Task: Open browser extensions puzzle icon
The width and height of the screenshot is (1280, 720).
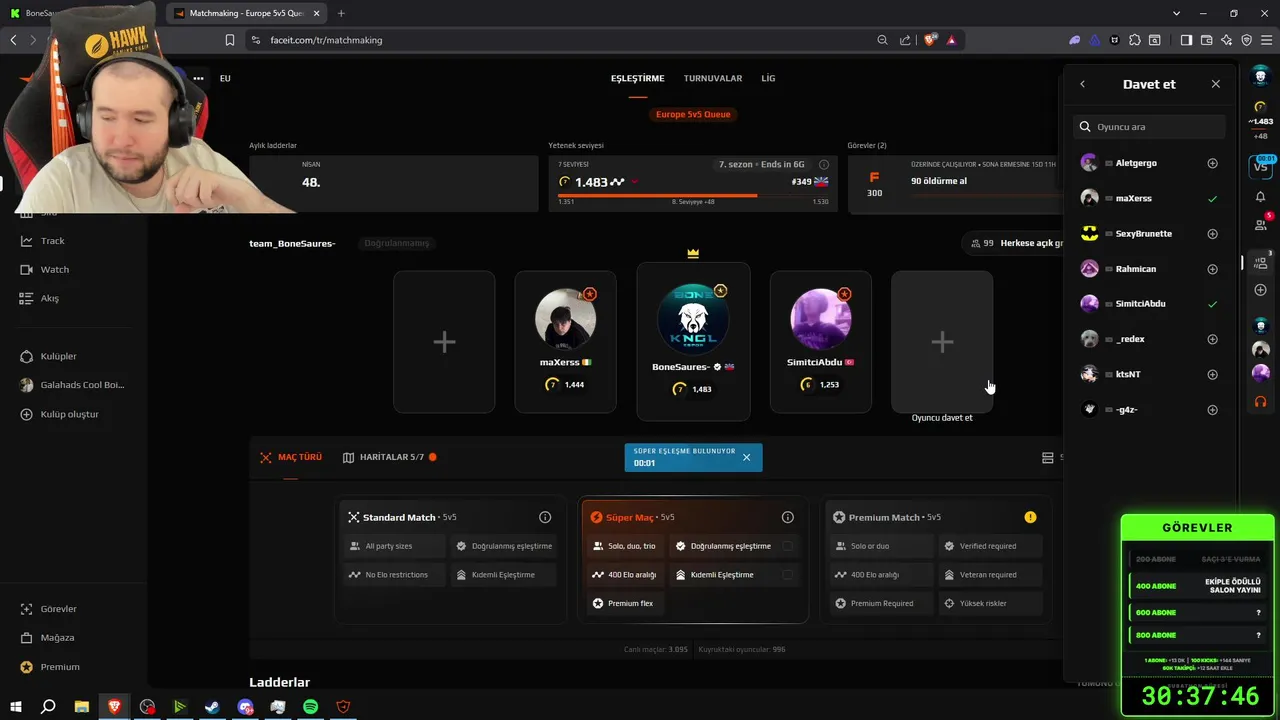Action: 1134,40
